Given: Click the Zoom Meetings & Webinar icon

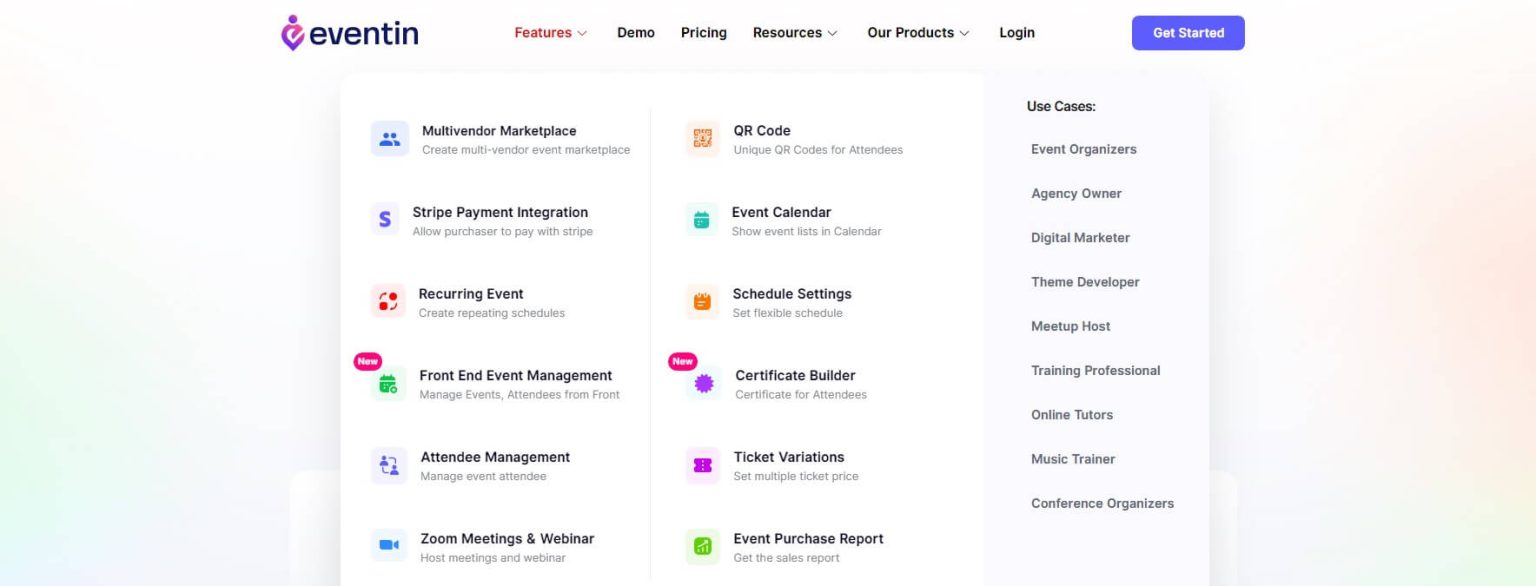Looking at the screenshot, I should coord(388,545).
